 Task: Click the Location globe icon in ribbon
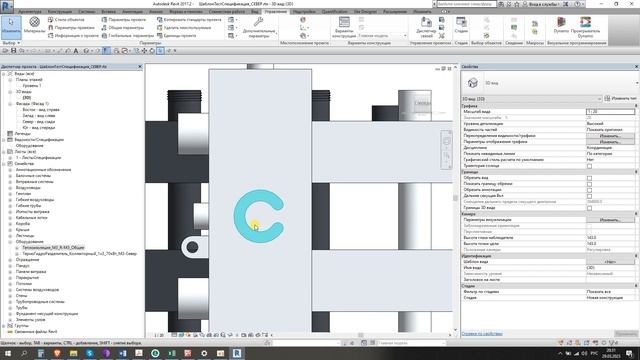click(302, 20)
